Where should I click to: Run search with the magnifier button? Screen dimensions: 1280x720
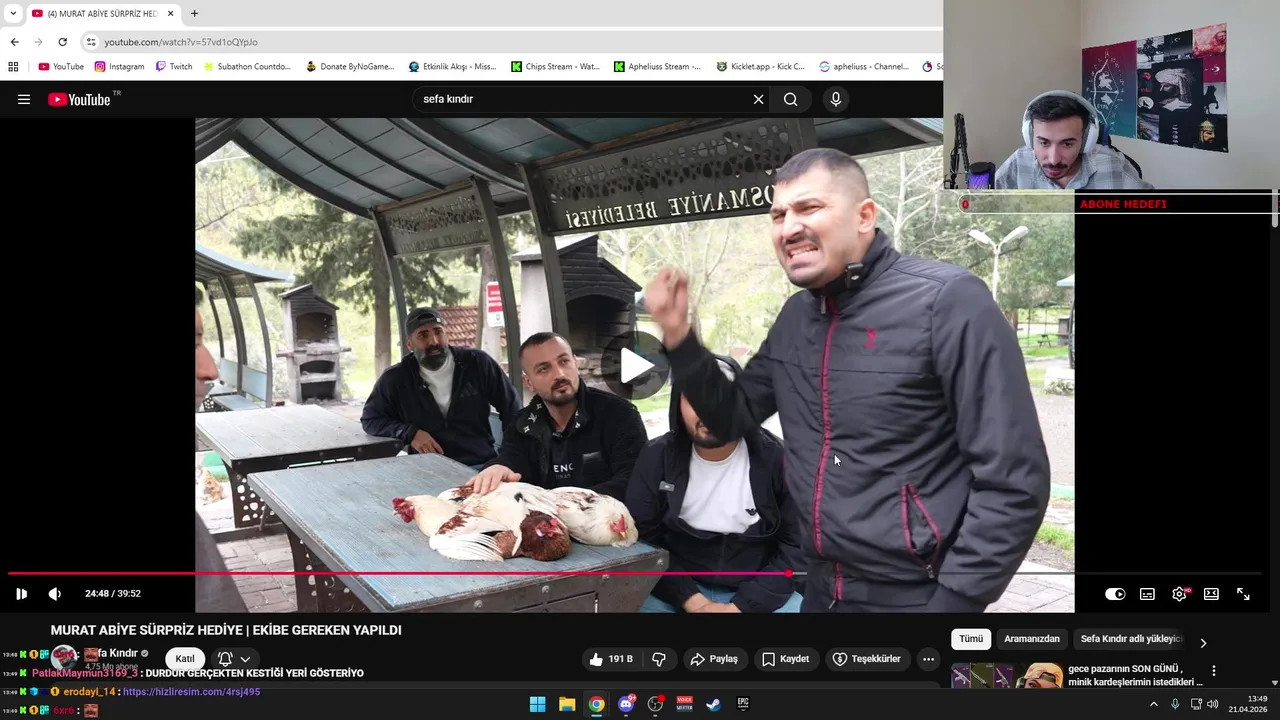[790, 99]
